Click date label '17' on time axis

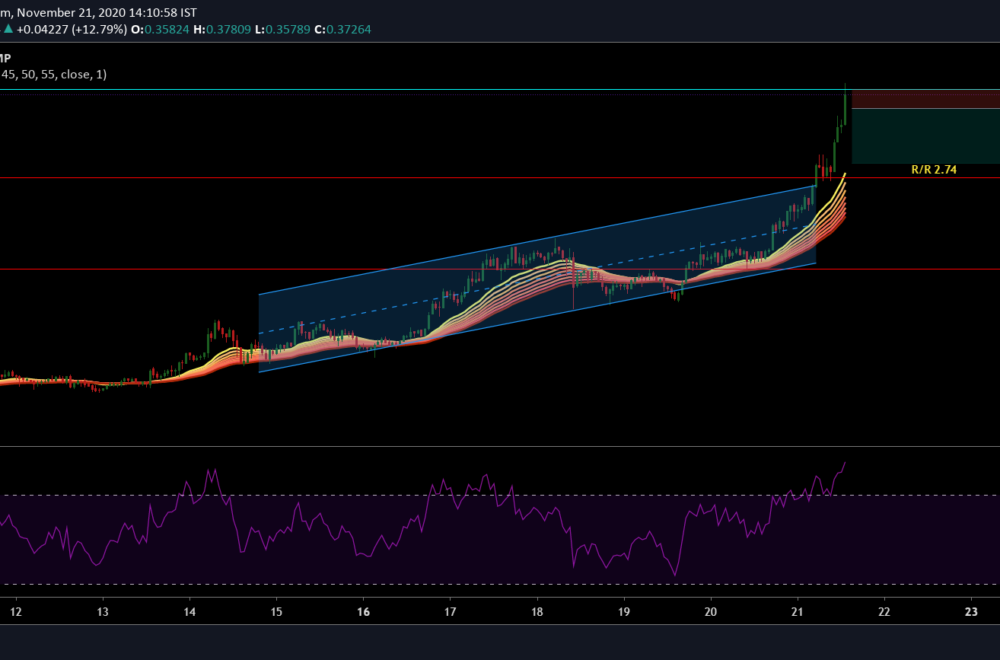coord(450,612)
